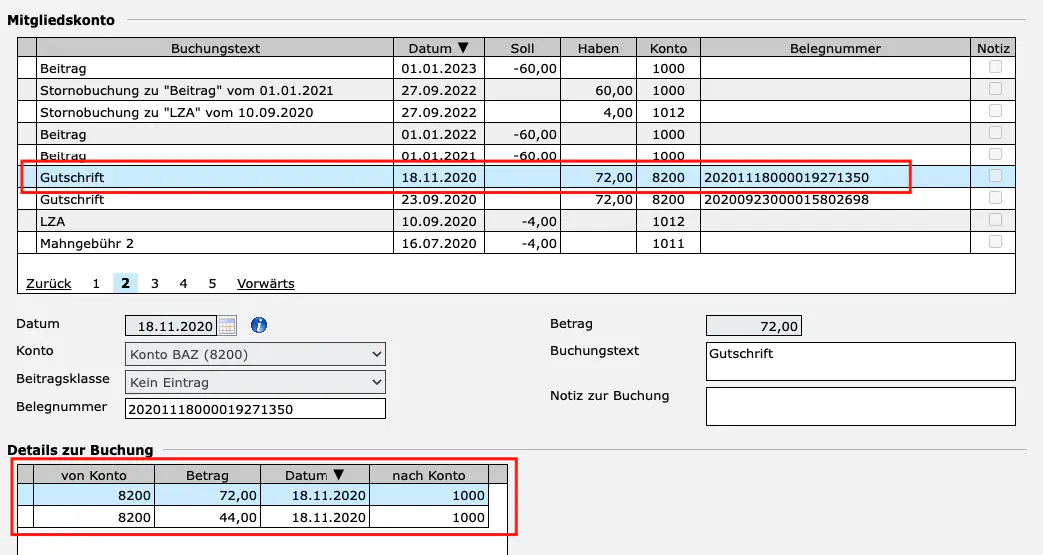Click the Belegnummer column header
This screenshot has height=555, width=1043.
[835, 48]
